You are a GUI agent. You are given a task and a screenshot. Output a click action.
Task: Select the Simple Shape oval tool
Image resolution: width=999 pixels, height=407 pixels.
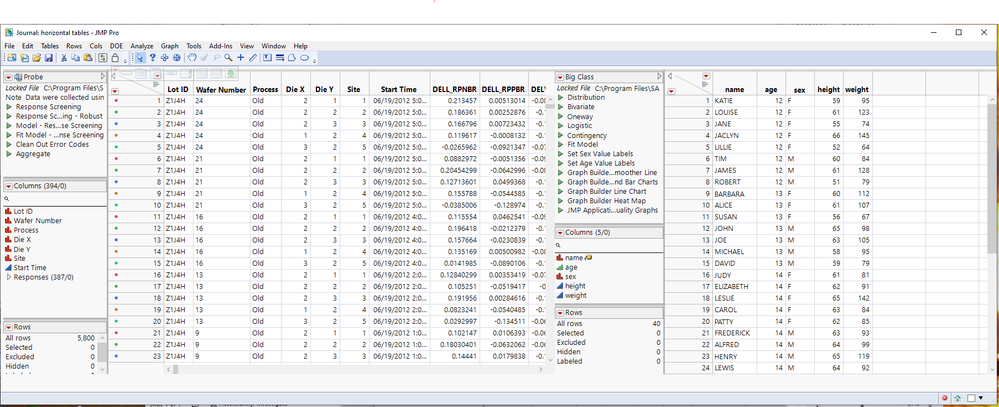pyautogui.click(x=305, y=57)
